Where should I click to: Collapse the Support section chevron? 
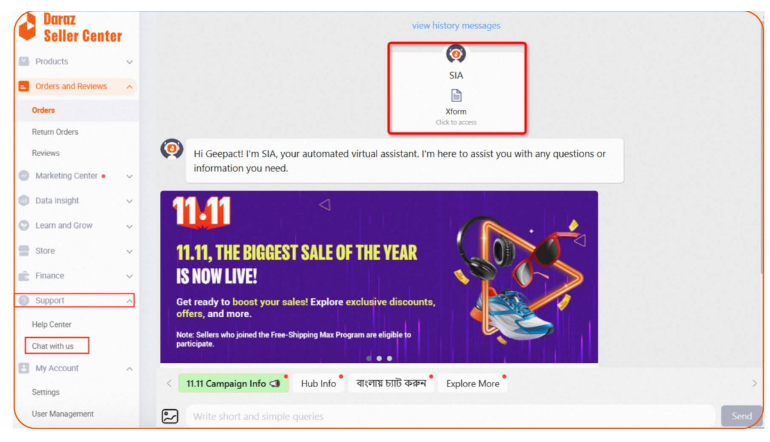click(129, 301)
